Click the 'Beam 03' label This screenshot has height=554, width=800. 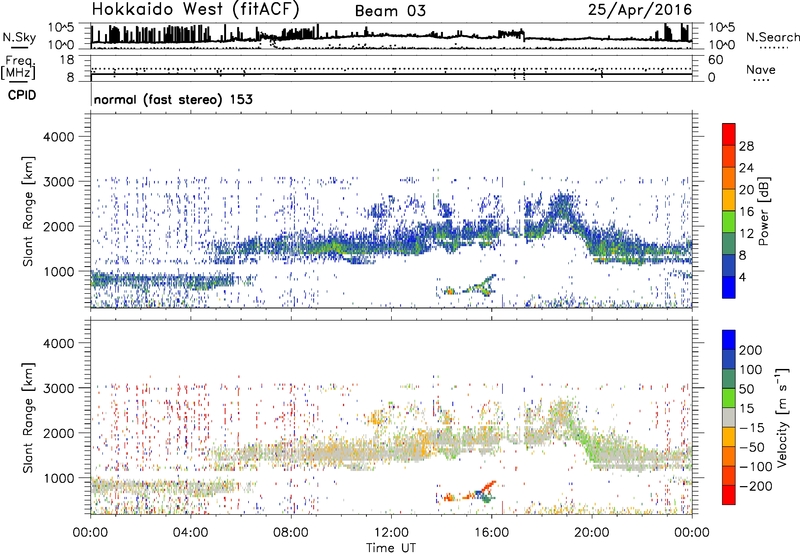click(390, 11)
